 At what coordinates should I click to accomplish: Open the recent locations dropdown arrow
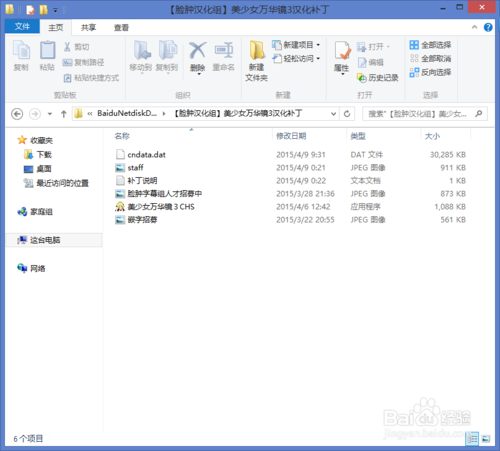click(50, 114)
